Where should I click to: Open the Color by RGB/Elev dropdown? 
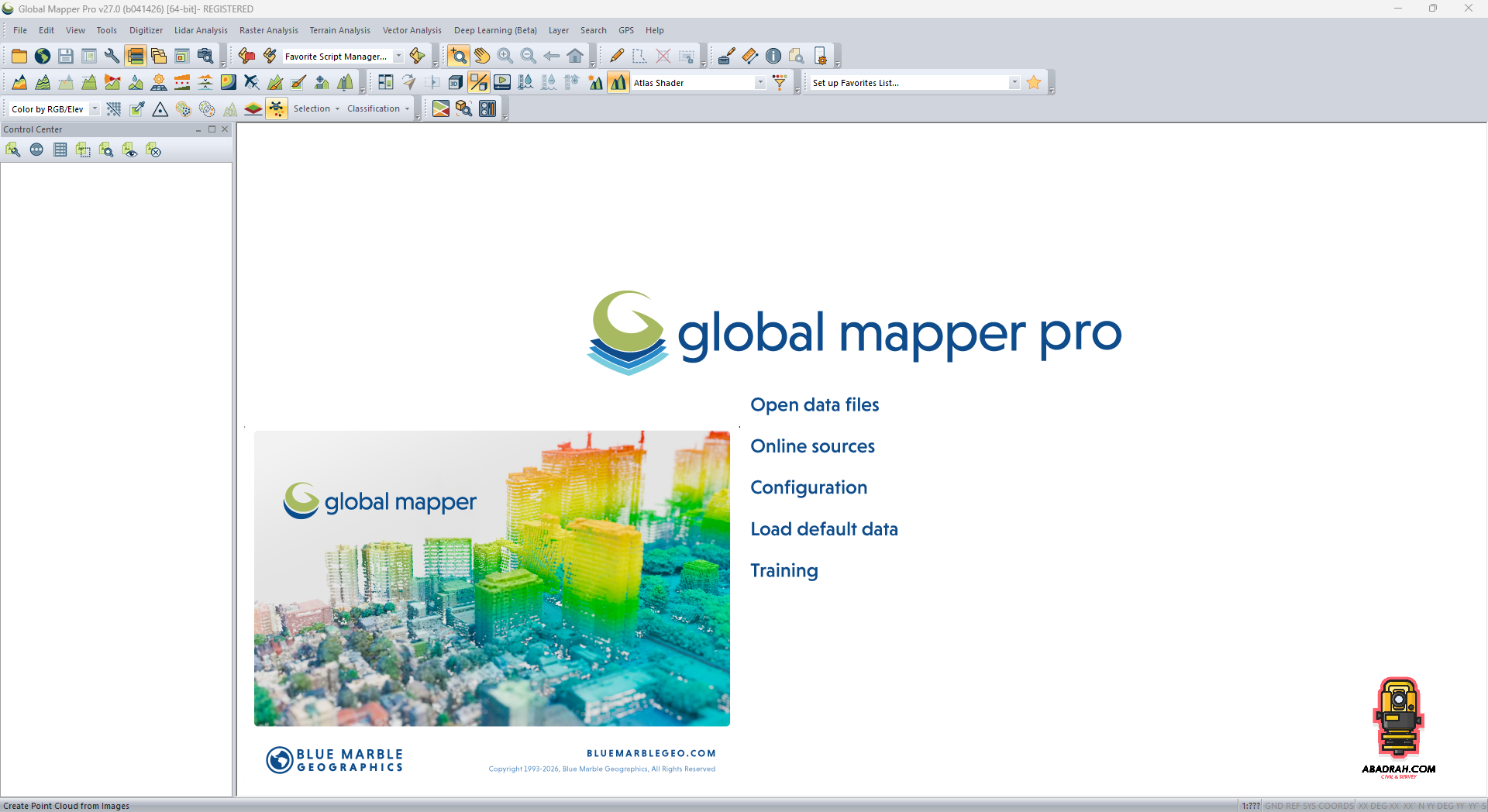[95, 108]
